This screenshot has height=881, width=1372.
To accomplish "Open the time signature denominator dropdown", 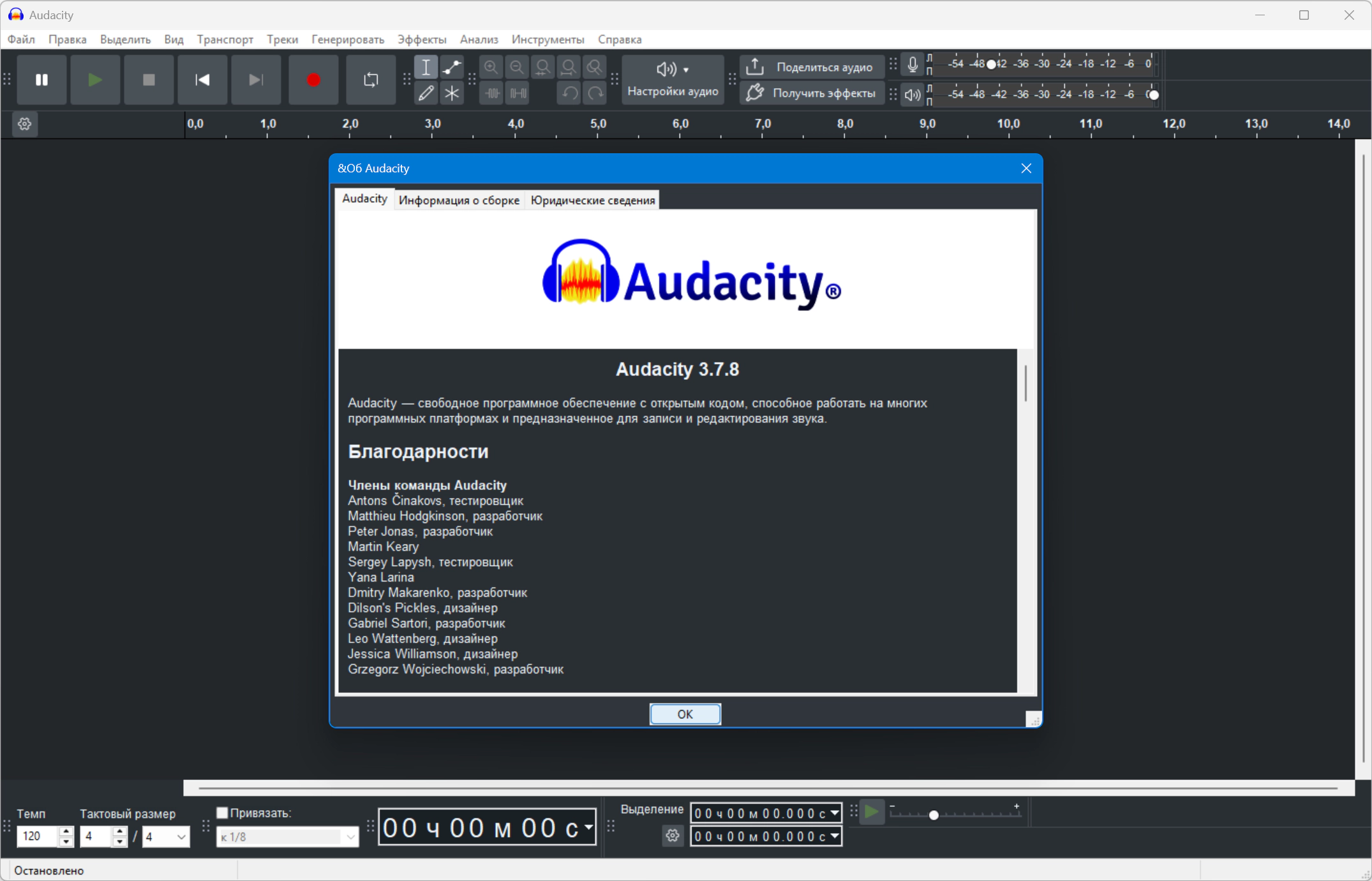I will (165, 836).
